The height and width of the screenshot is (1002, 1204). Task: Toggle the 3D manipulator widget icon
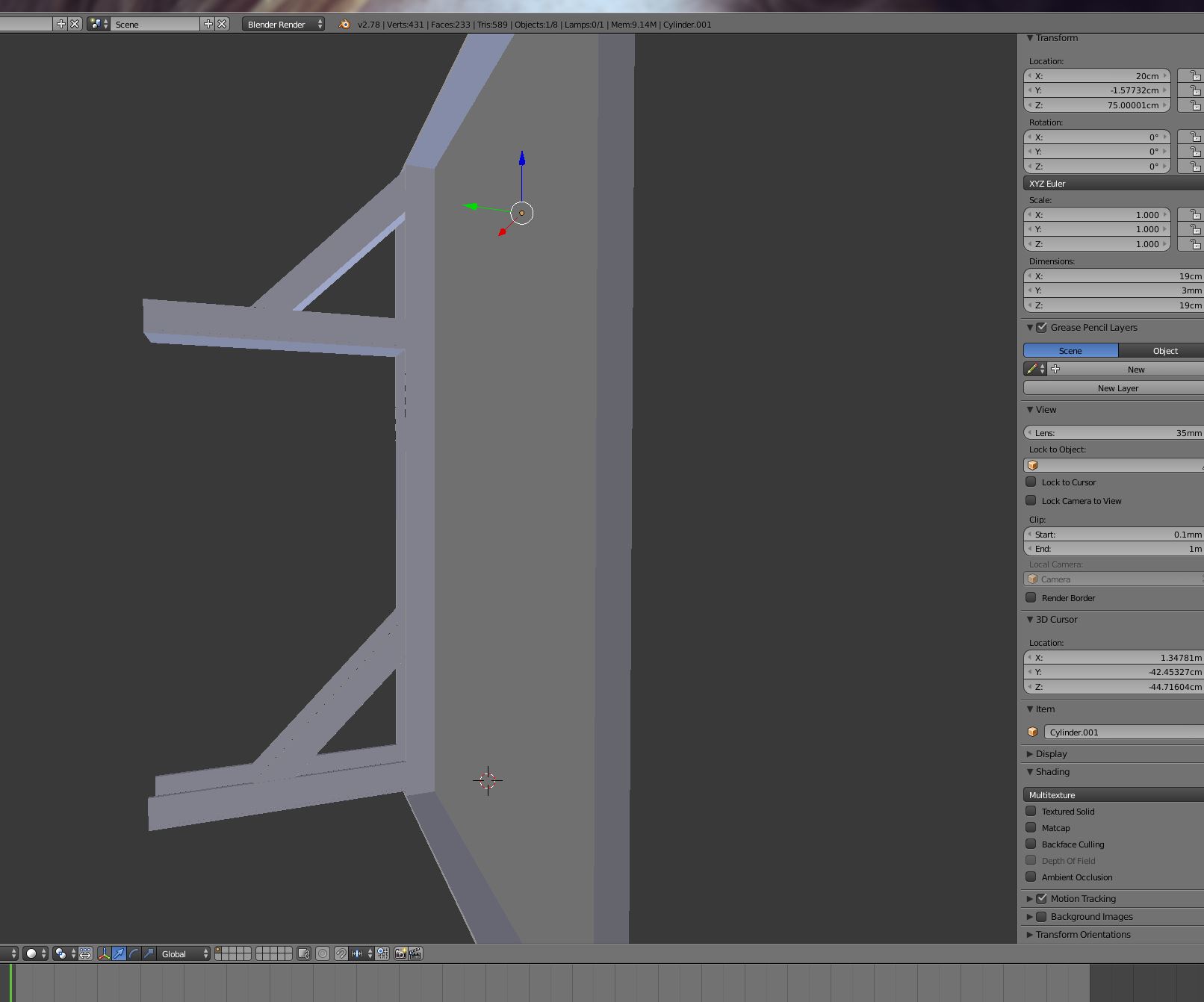[104, 953]
